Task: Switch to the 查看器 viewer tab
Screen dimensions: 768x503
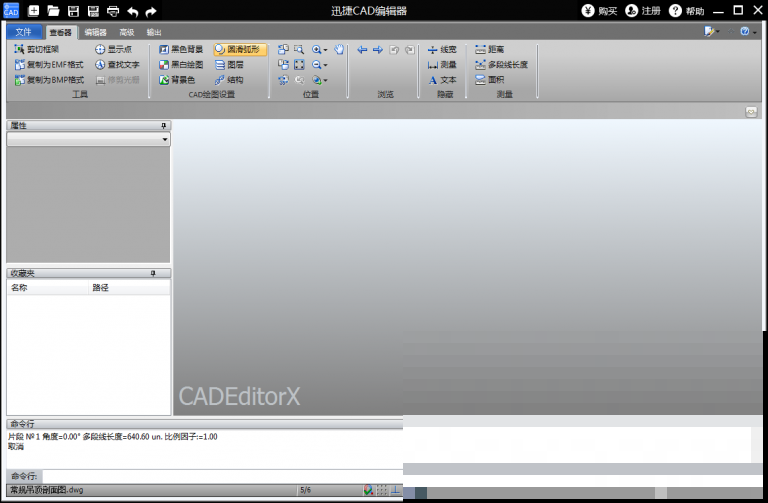Action: pyautogui.click(x=61, y=32)
